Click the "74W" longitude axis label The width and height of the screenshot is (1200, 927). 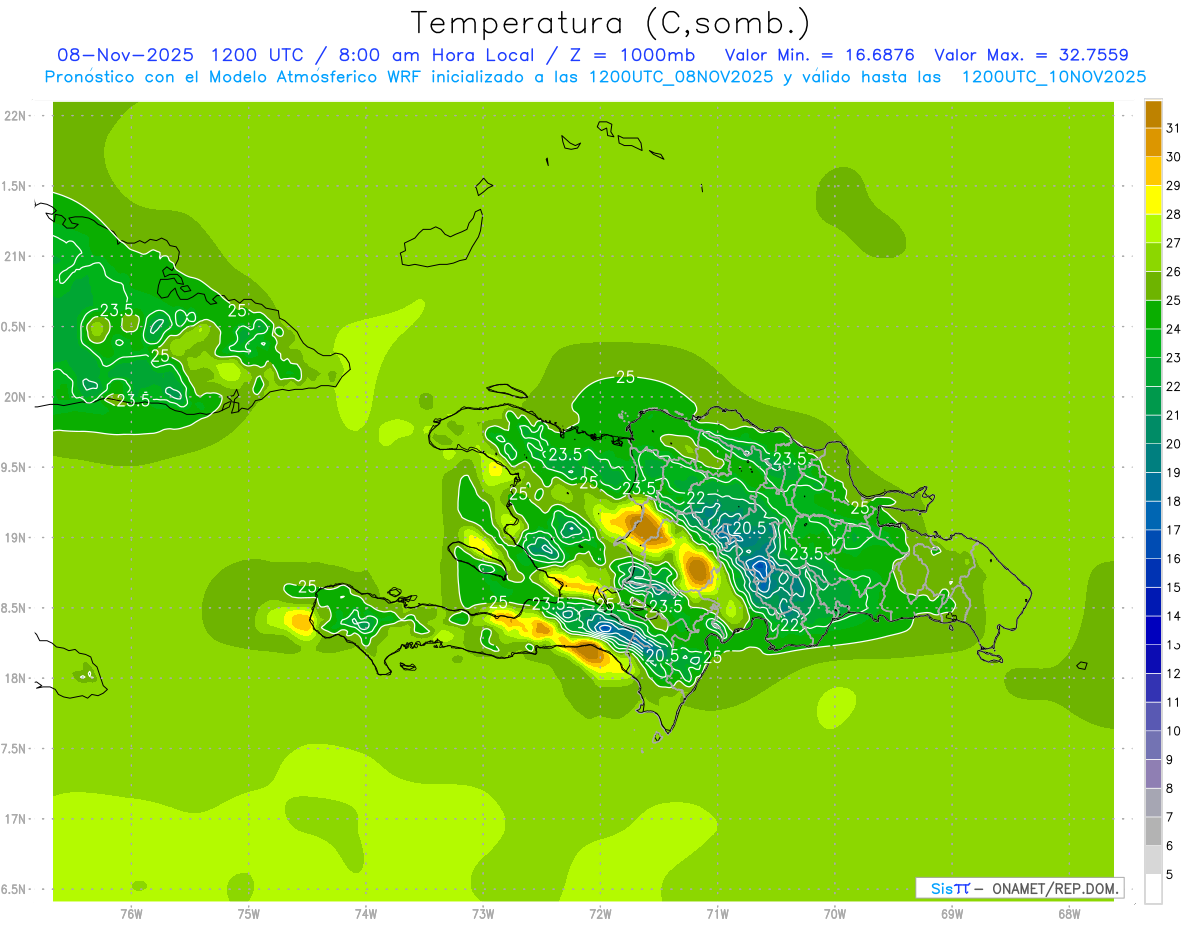coord(365,914)
